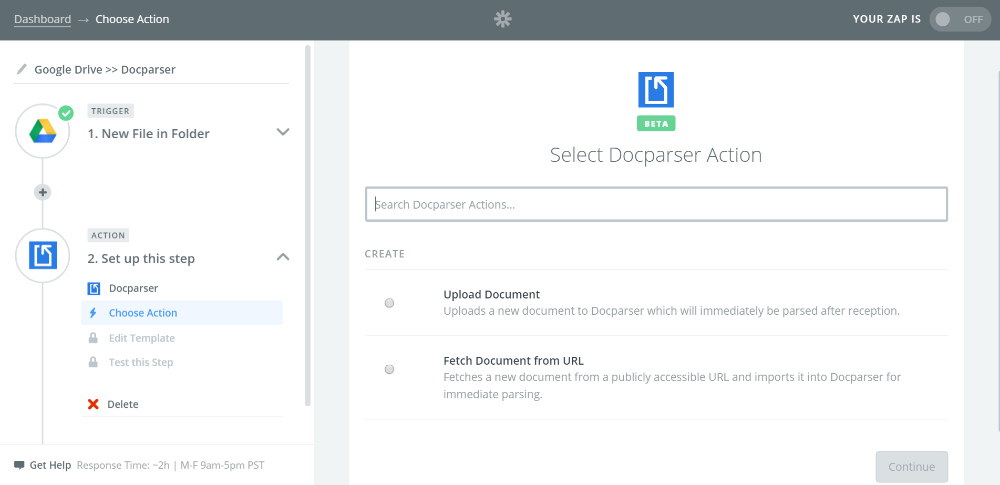
Task: Click the lock icon beside Edit Template
Action: click(93, 338)
